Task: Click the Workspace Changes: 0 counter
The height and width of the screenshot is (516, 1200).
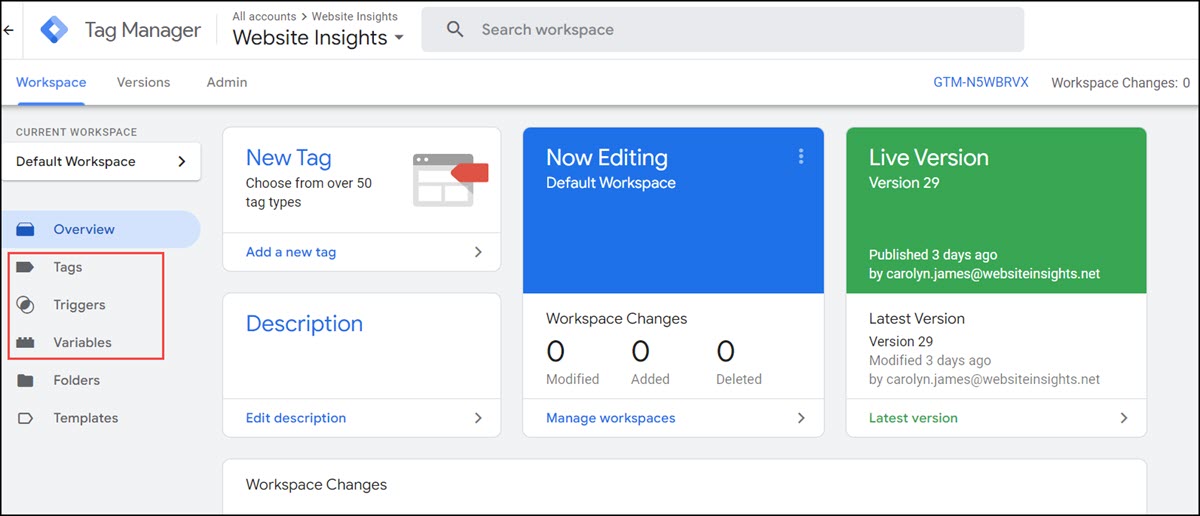Action: pyautogui.click(x=1121, y=83)
